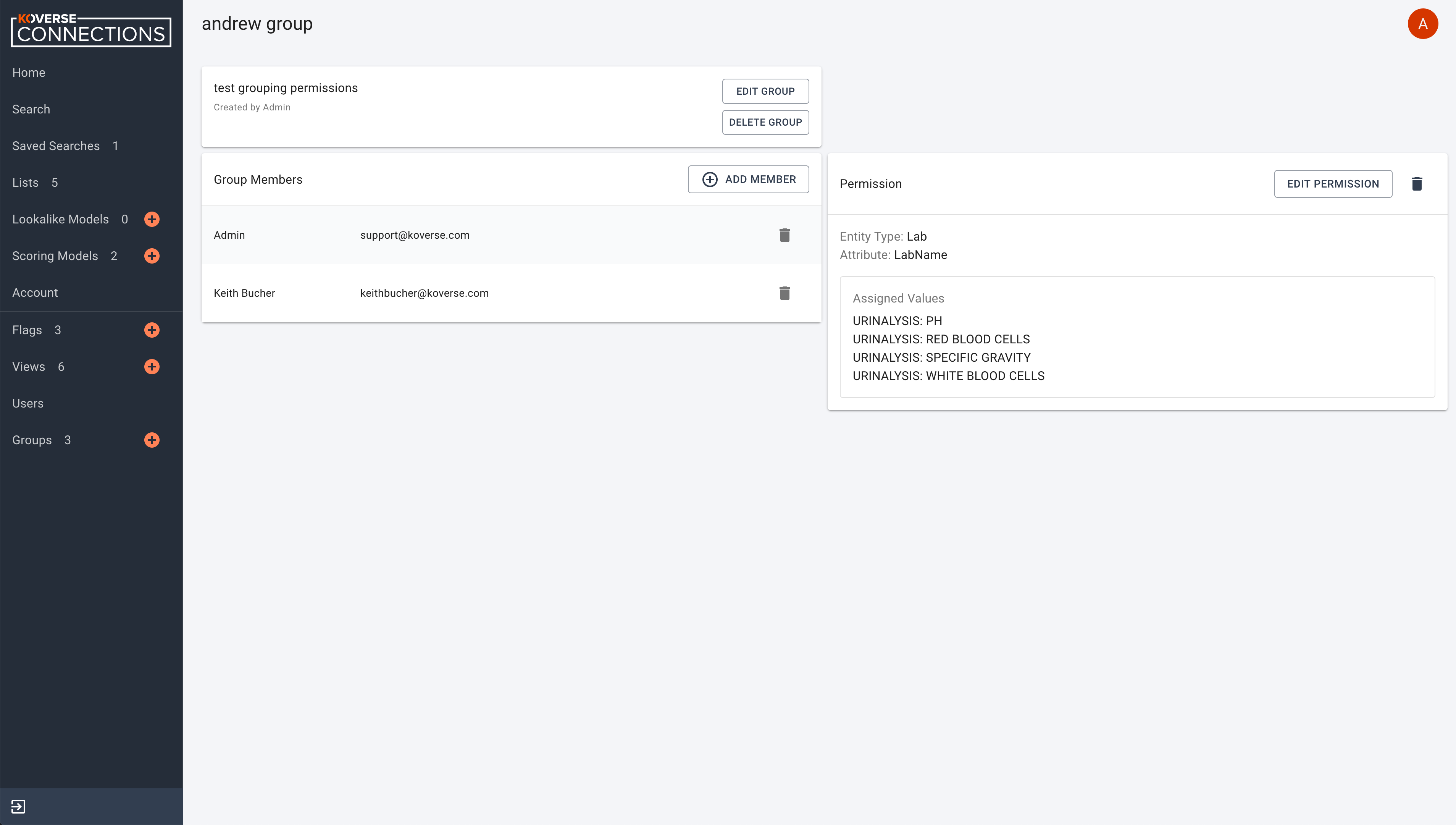Open Lookalike Models page
The image size is (1456, 825).
click(x=61, y=219)
